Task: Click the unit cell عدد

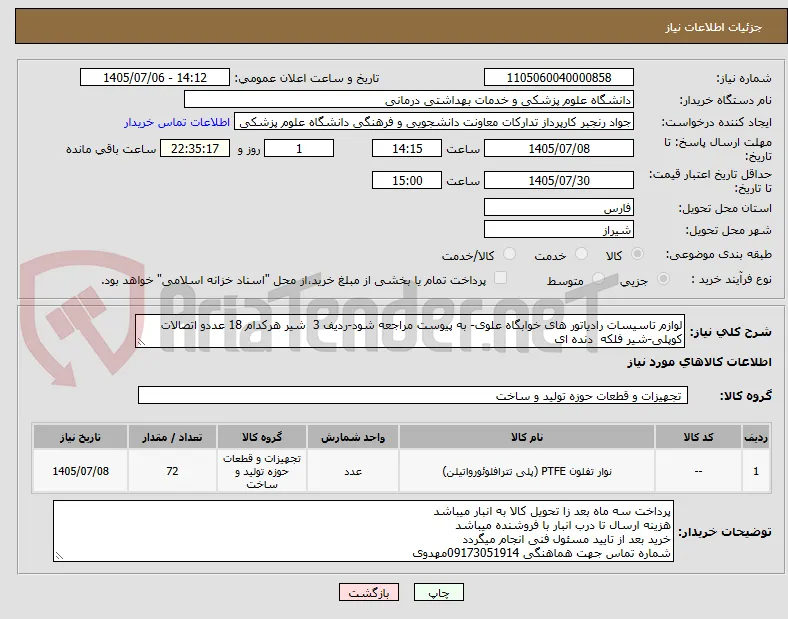Action: [353, 471]
